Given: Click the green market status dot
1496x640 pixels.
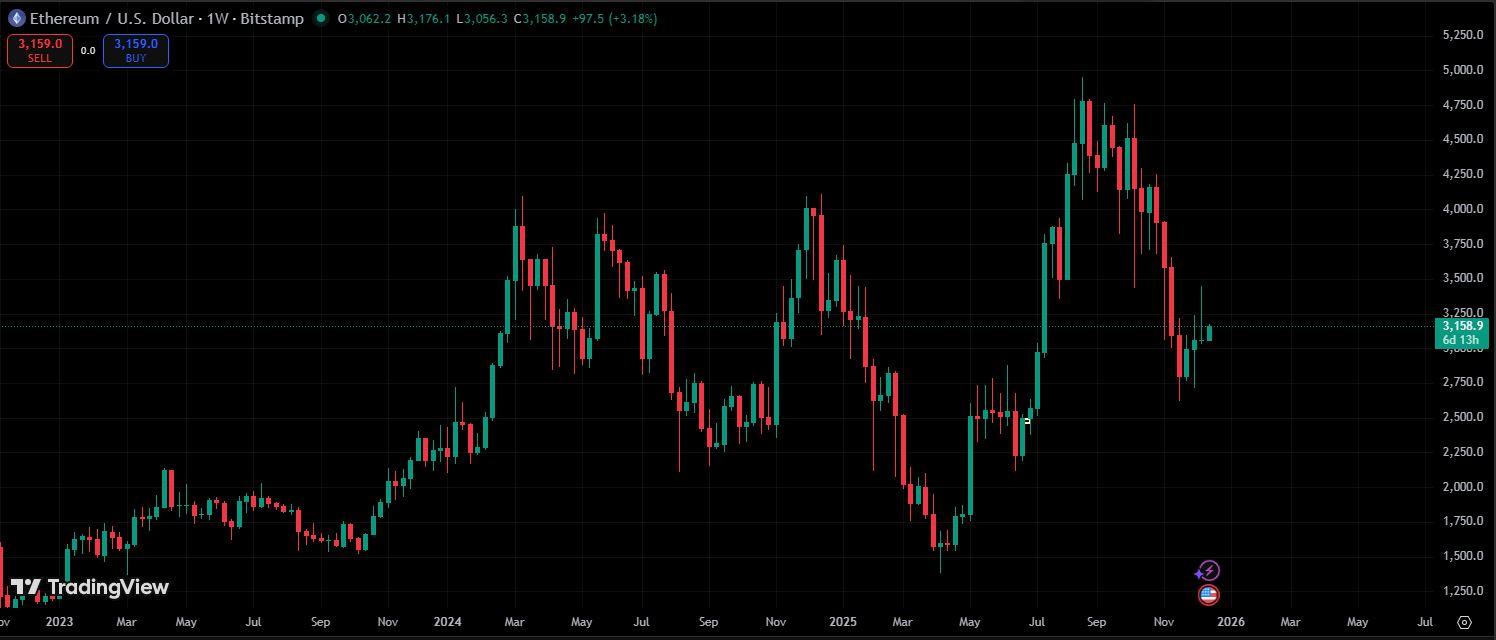Looking at the screenshot, I should (320, 18).
